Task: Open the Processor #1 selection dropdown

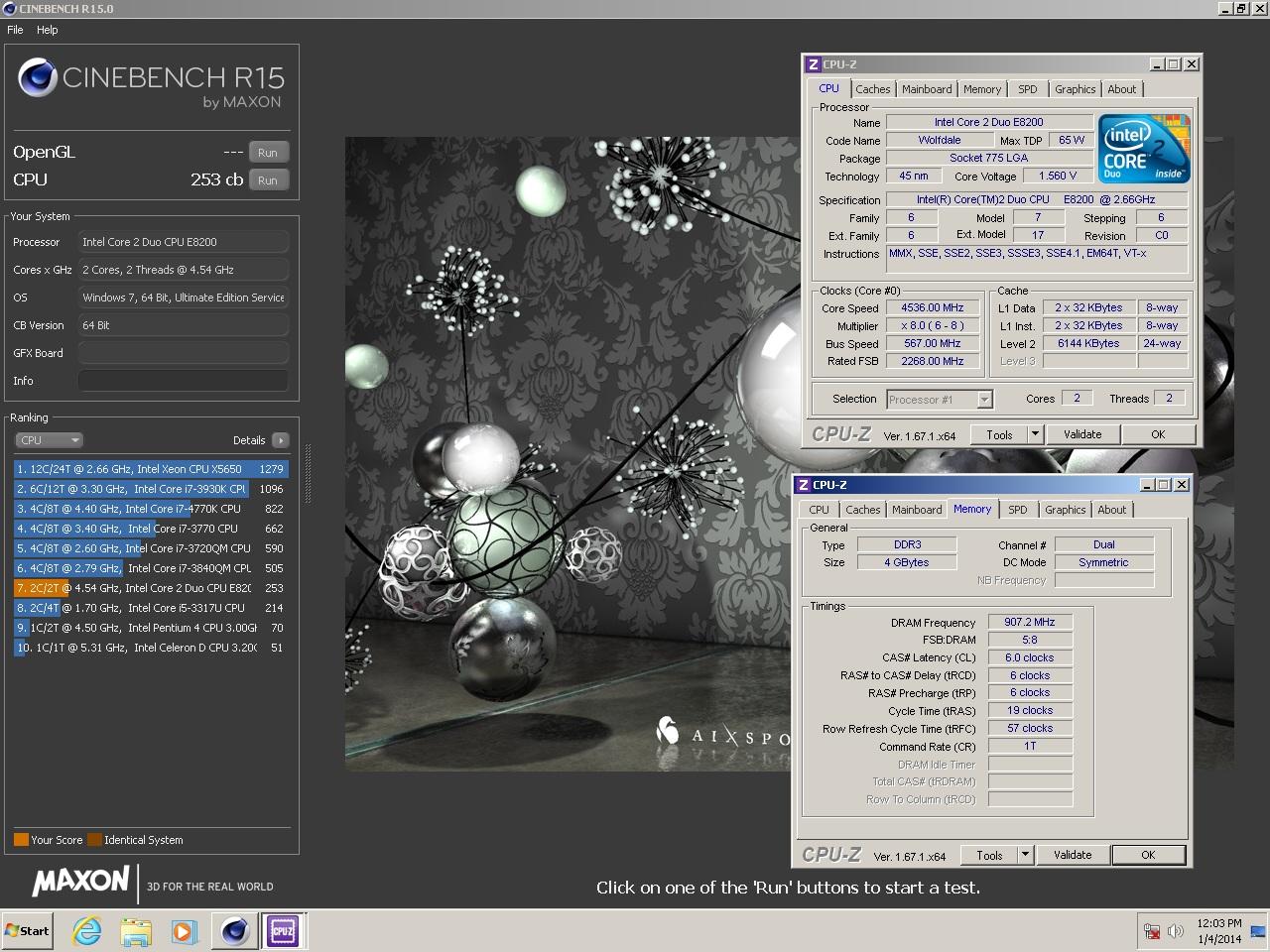Action: [x=939, y=400]
